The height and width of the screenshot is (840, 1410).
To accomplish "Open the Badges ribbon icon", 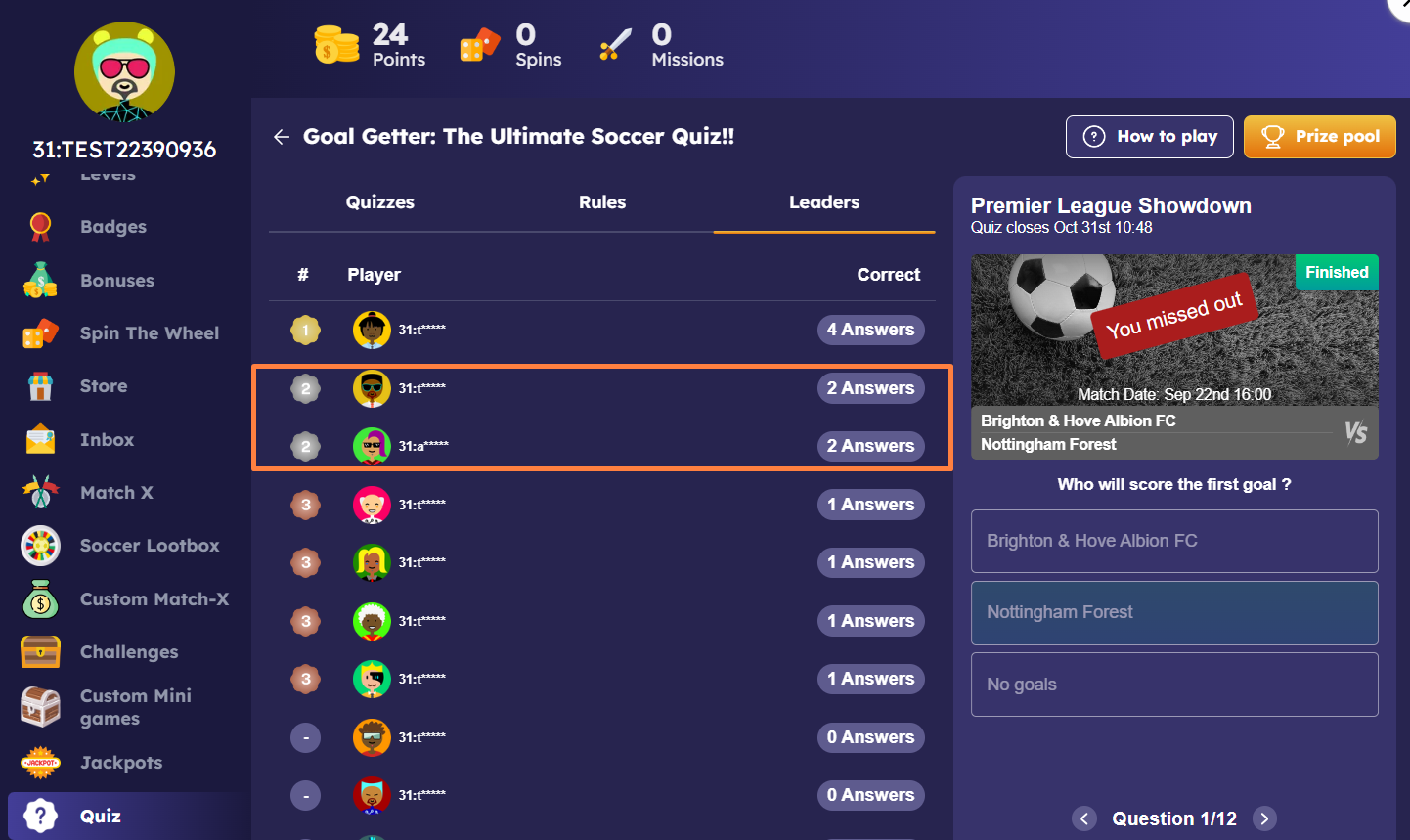I will (40, 227).
